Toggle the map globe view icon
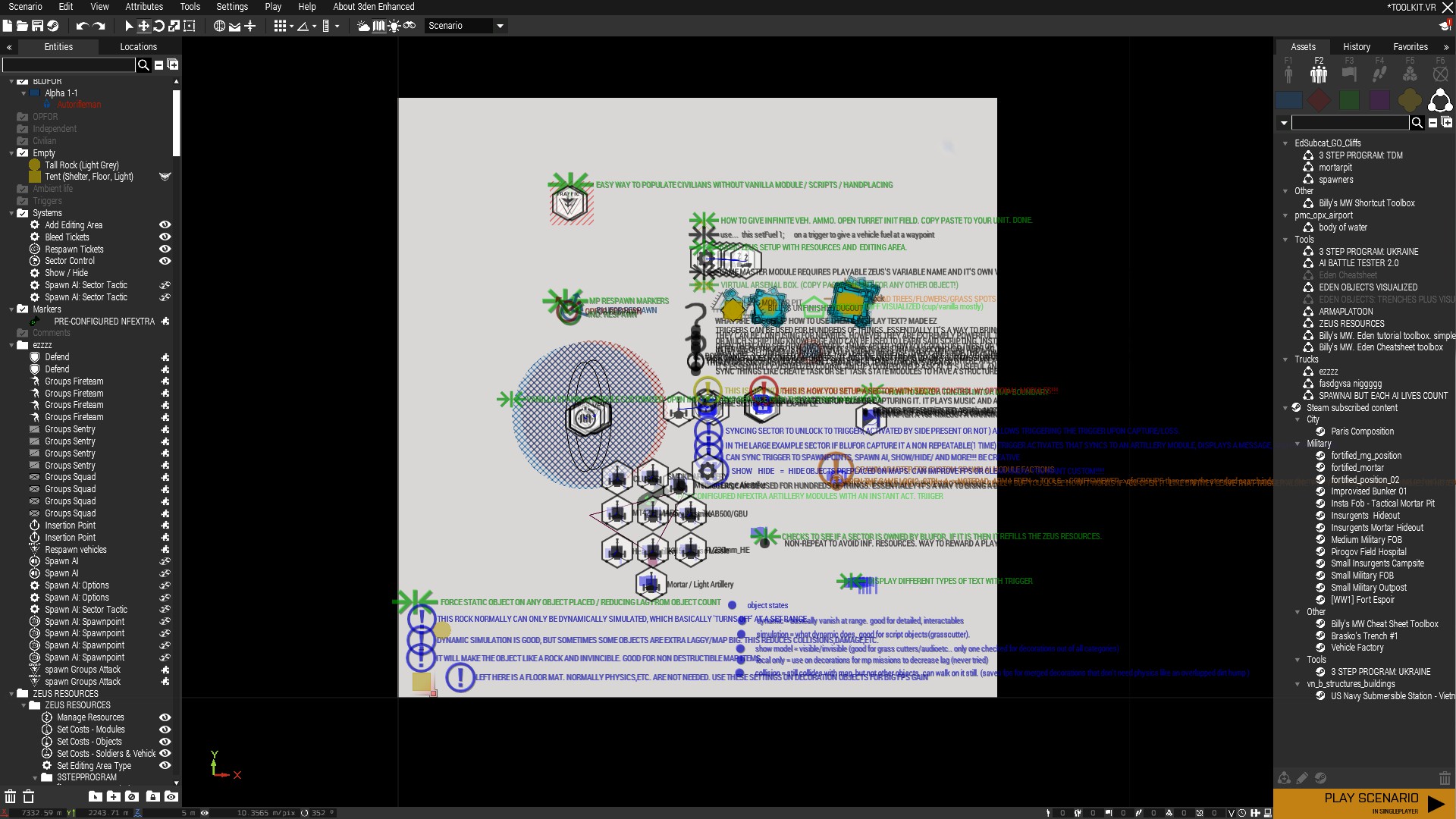1456x819 pixels. click(x=219, y=26)
